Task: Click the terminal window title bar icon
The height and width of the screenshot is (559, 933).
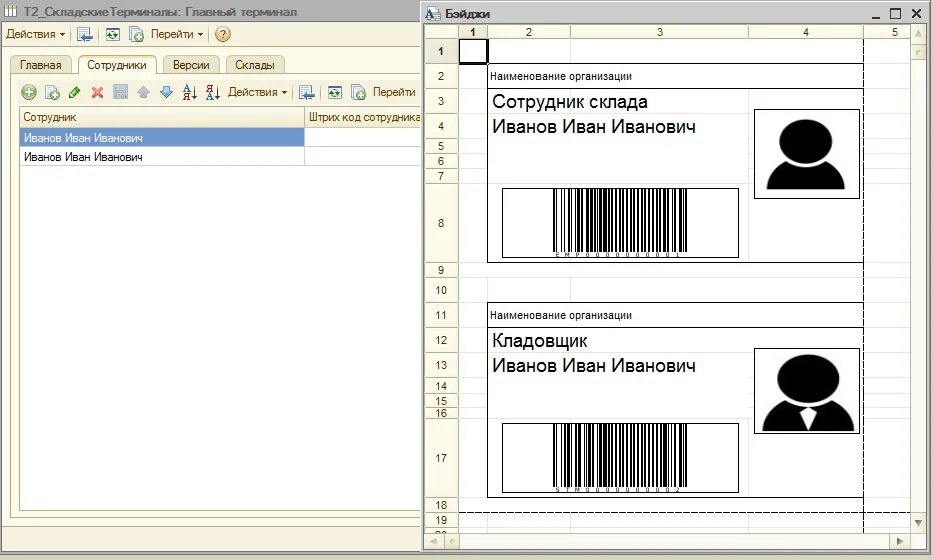Action: tap(10, 11)
